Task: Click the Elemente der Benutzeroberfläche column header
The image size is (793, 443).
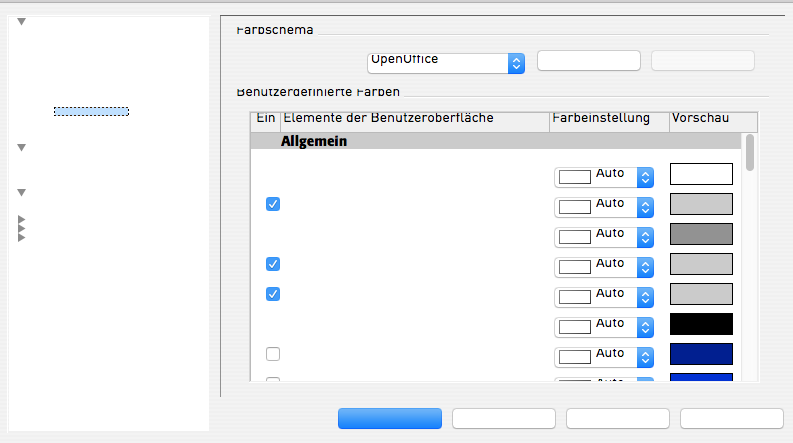Action: pyautogui.click(x=415, y=120)
